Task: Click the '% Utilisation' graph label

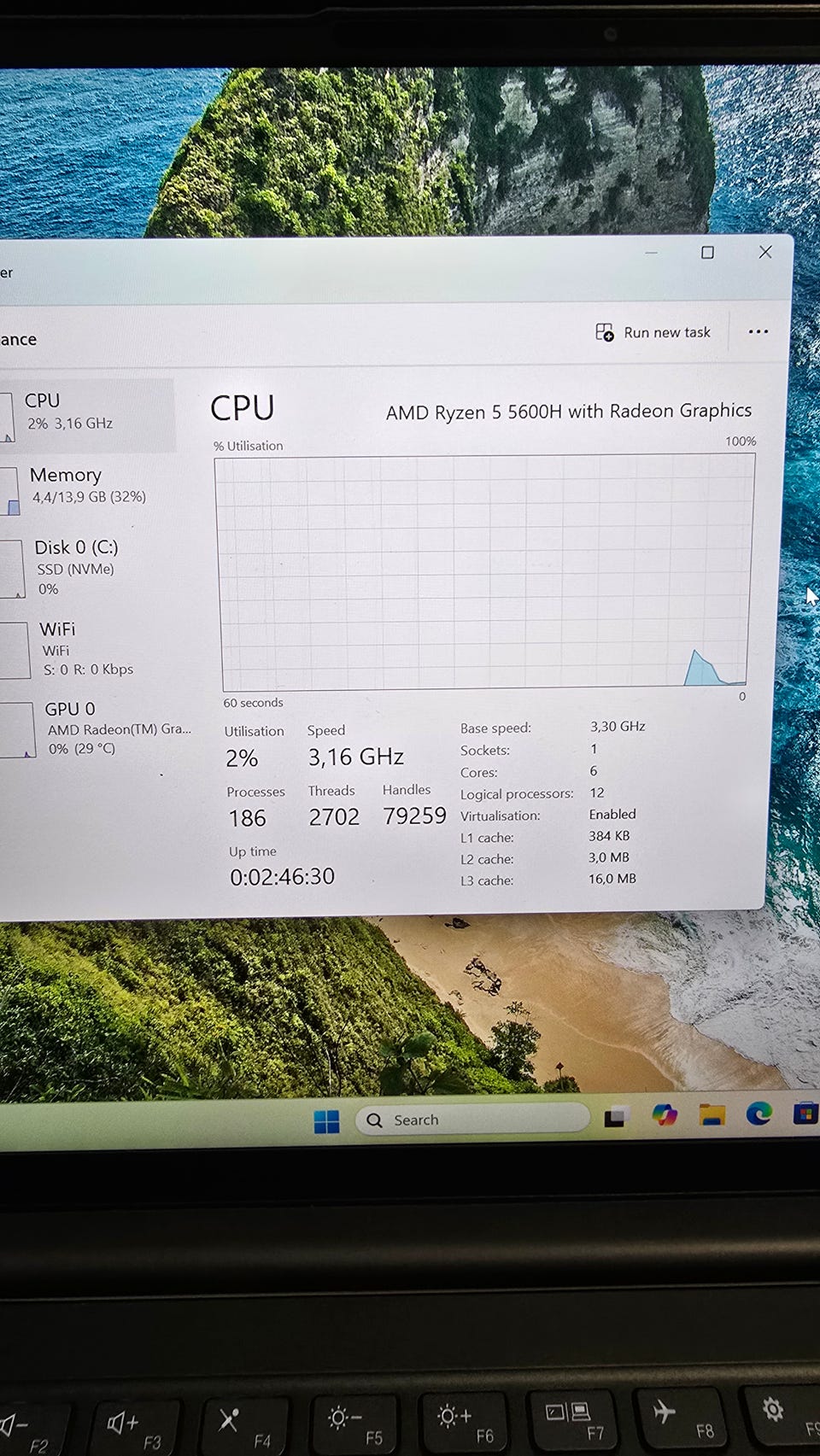Action: [x=249, y=446]
